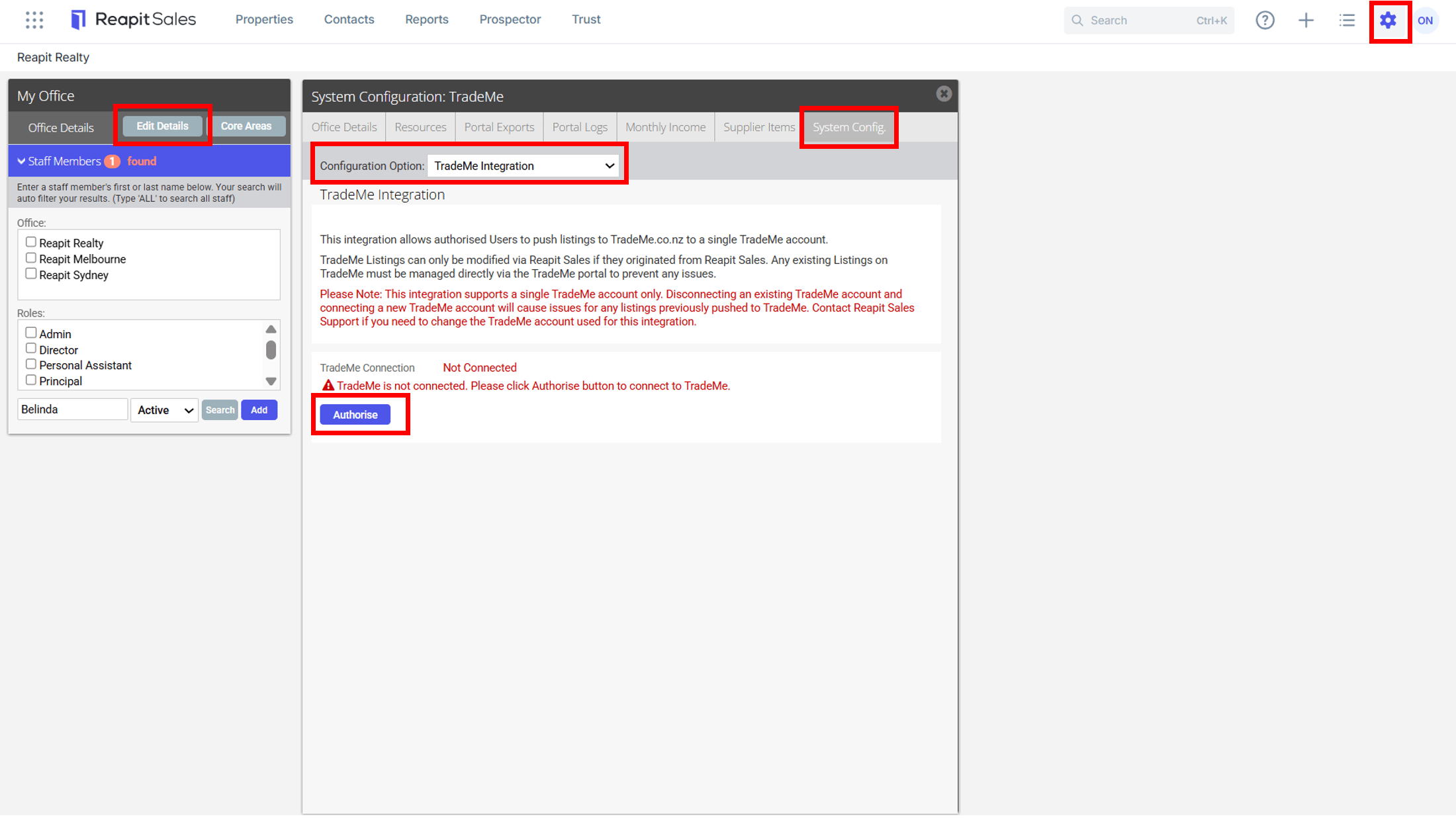
Task: Open the settings gear icon
Action: pyautogui.click(x=1388, y=21)
